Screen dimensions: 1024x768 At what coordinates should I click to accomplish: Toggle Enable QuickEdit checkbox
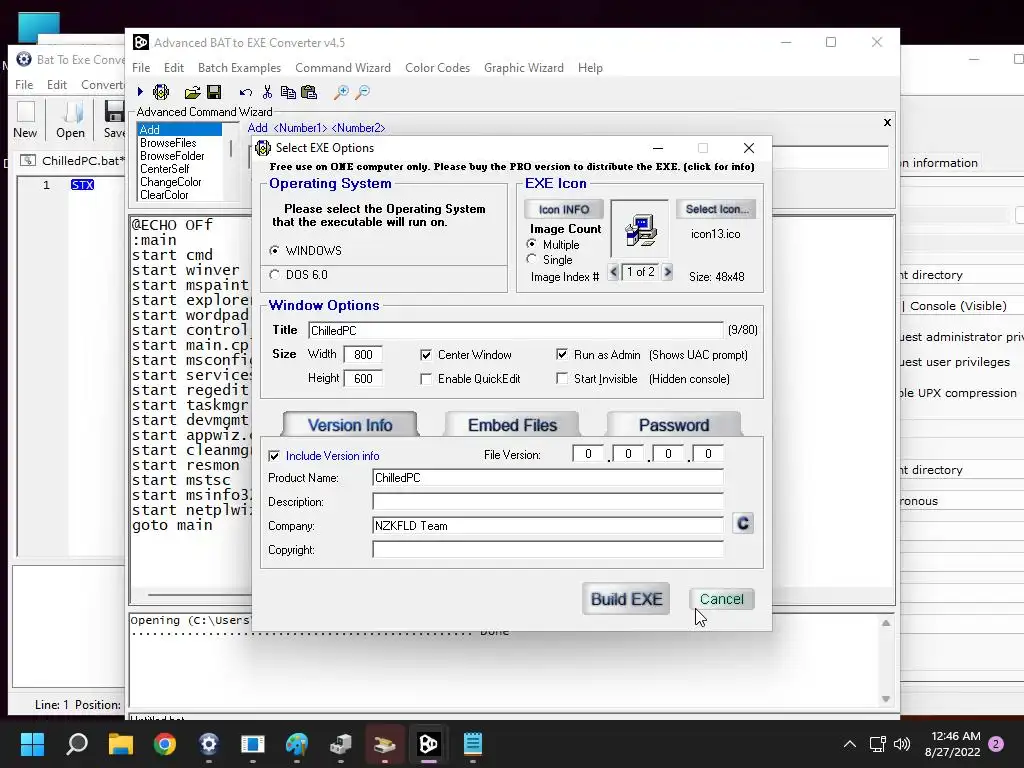click(426, 379)
